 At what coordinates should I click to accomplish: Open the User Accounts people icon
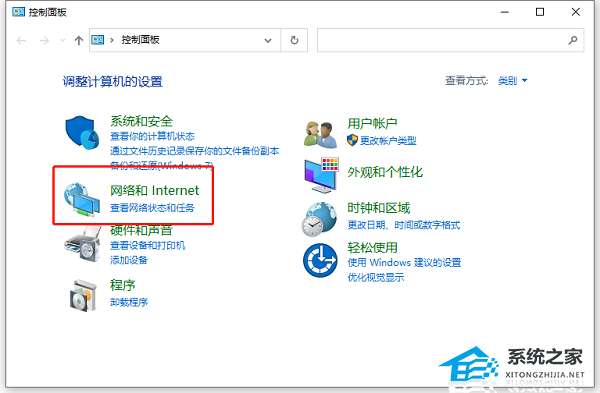[321, 134]
